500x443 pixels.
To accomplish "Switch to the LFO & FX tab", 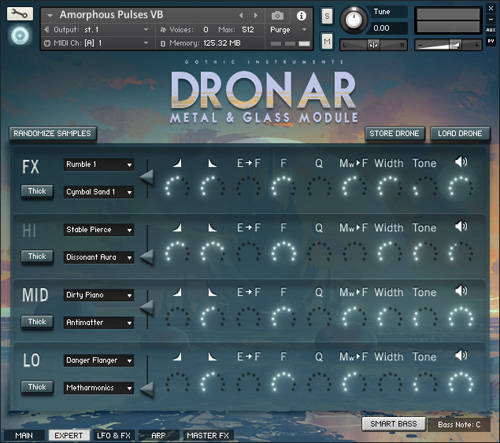I will point(113,435).
